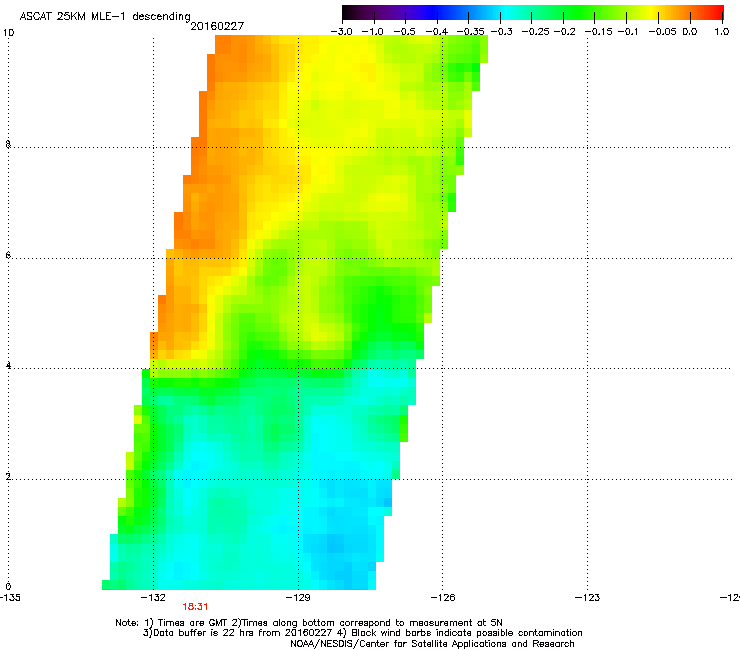This screenshot has height=650, width=740.
Task: Click the color scale label 0.0
Action: point(690,32)
